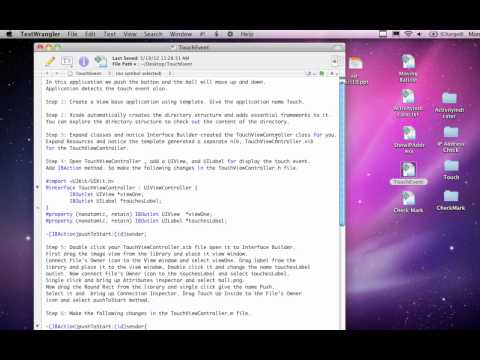
Task: Click the #import UIKit line
Action: [x=80, y=181]
